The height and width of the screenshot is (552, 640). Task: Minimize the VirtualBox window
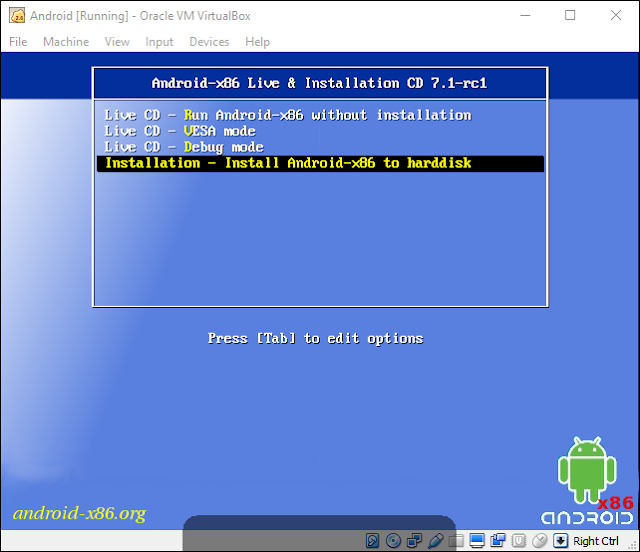(x=525, y=16)
